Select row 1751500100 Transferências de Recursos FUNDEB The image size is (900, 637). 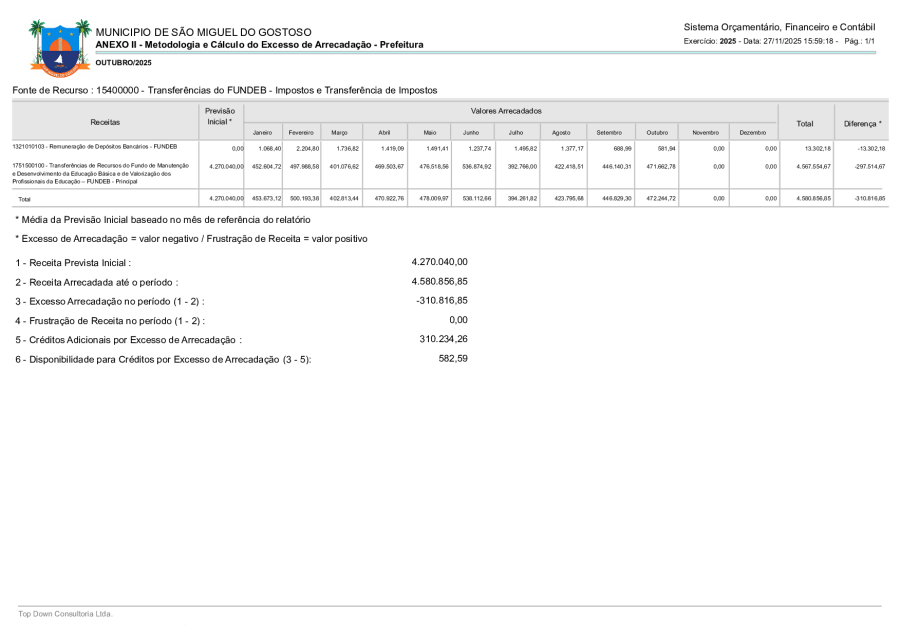click(100, 173)
